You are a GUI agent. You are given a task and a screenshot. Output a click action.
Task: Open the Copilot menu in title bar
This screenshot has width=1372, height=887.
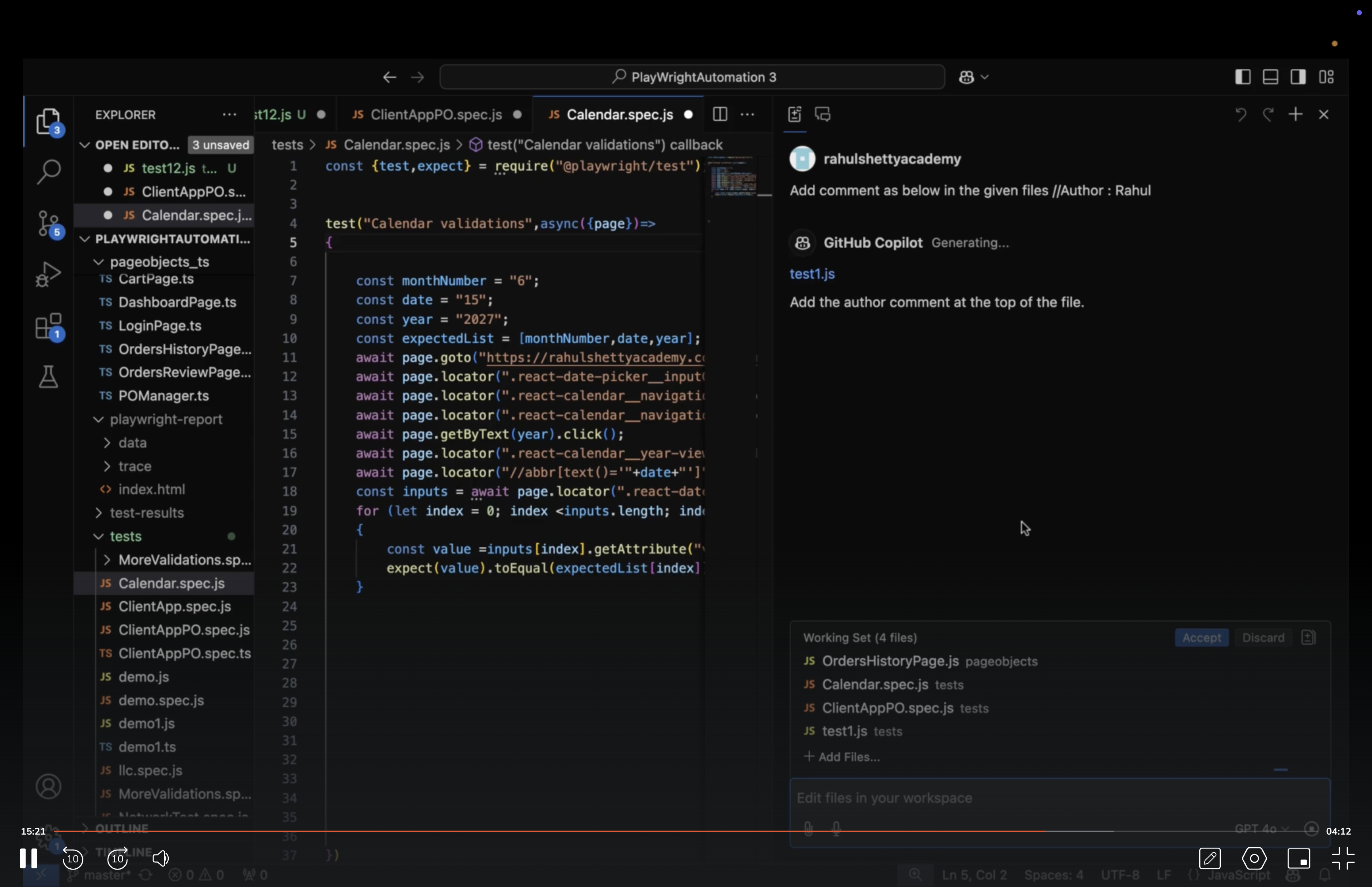[973, 77]
